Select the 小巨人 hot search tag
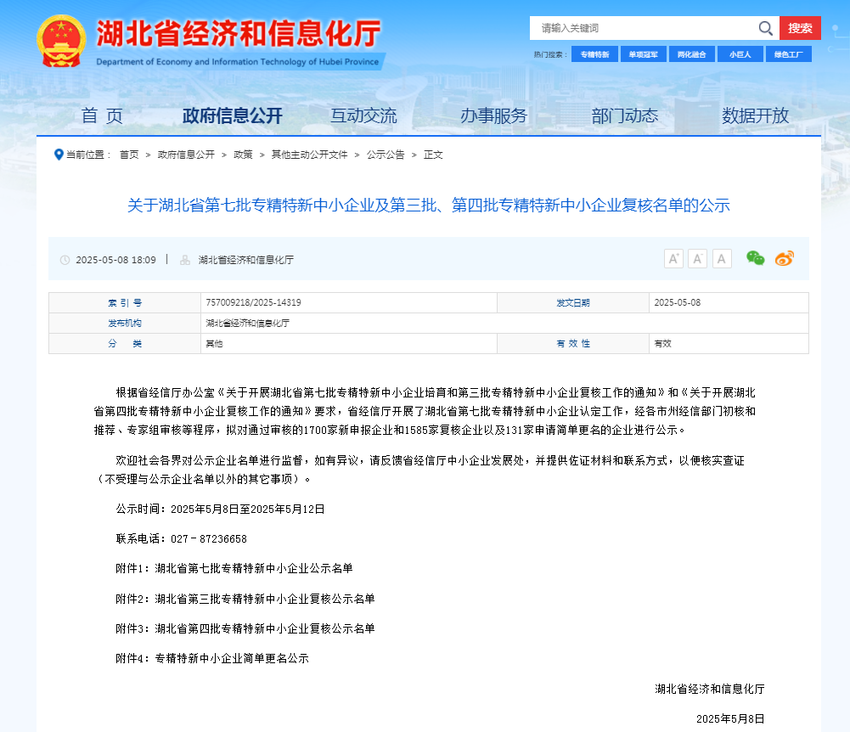Screen dimensions: 850x732 740,54
